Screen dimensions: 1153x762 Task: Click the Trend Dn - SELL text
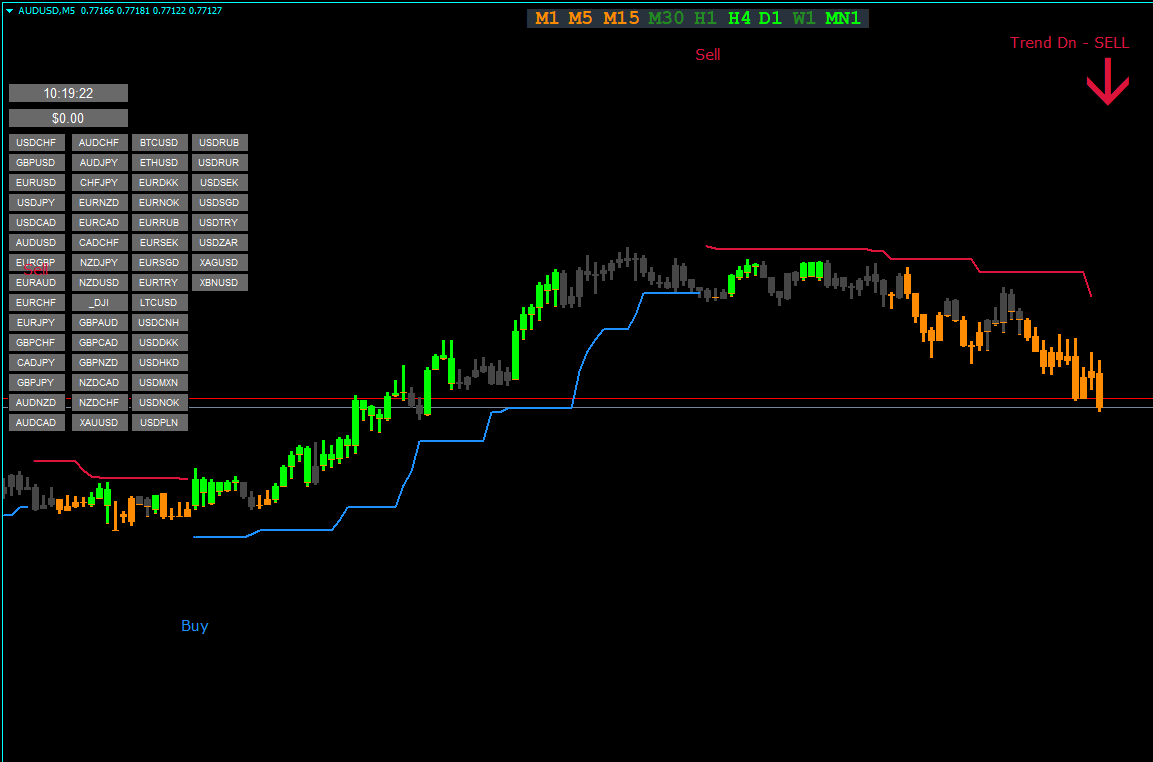[x=1069, y=43]
